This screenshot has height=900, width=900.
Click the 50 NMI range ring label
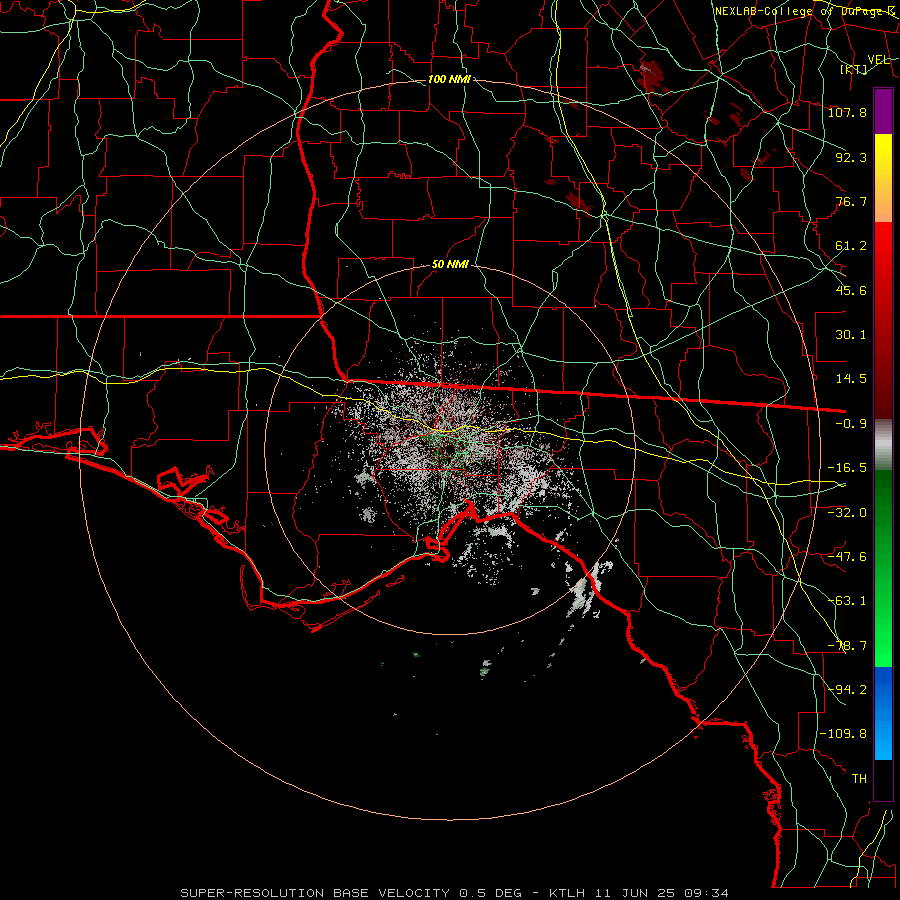point(450,265)
